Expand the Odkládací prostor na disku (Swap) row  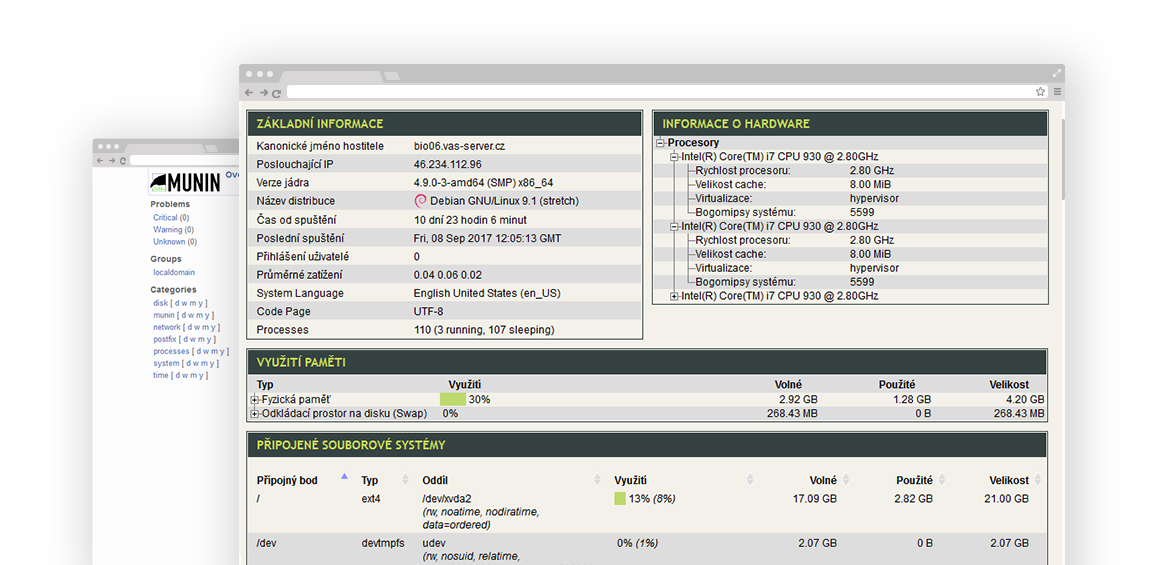click(x=255, y=414)
